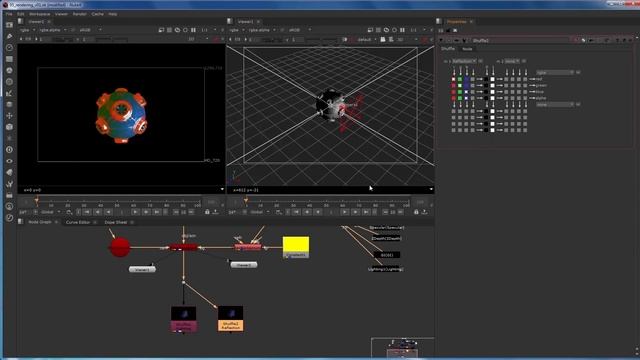Jump to first frame in left viewer
Image resolution: width=640 pixels, height=360 pixels.
(87, 212)
